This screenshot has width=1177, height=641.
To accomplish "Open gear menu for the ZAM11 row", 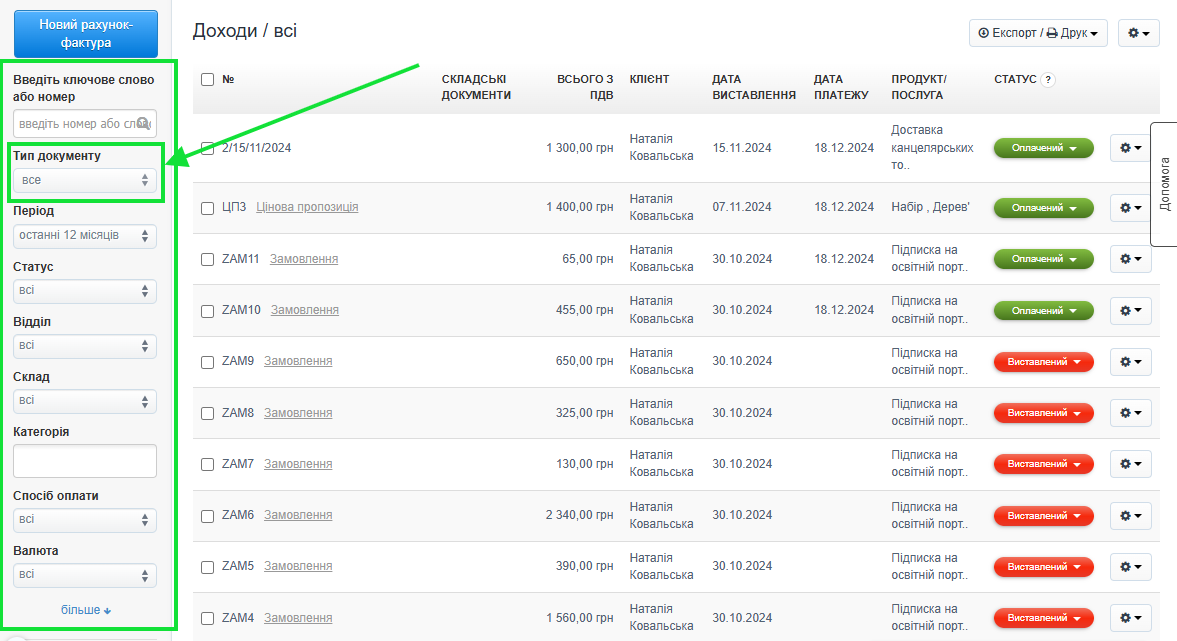I will point(1130,259).
